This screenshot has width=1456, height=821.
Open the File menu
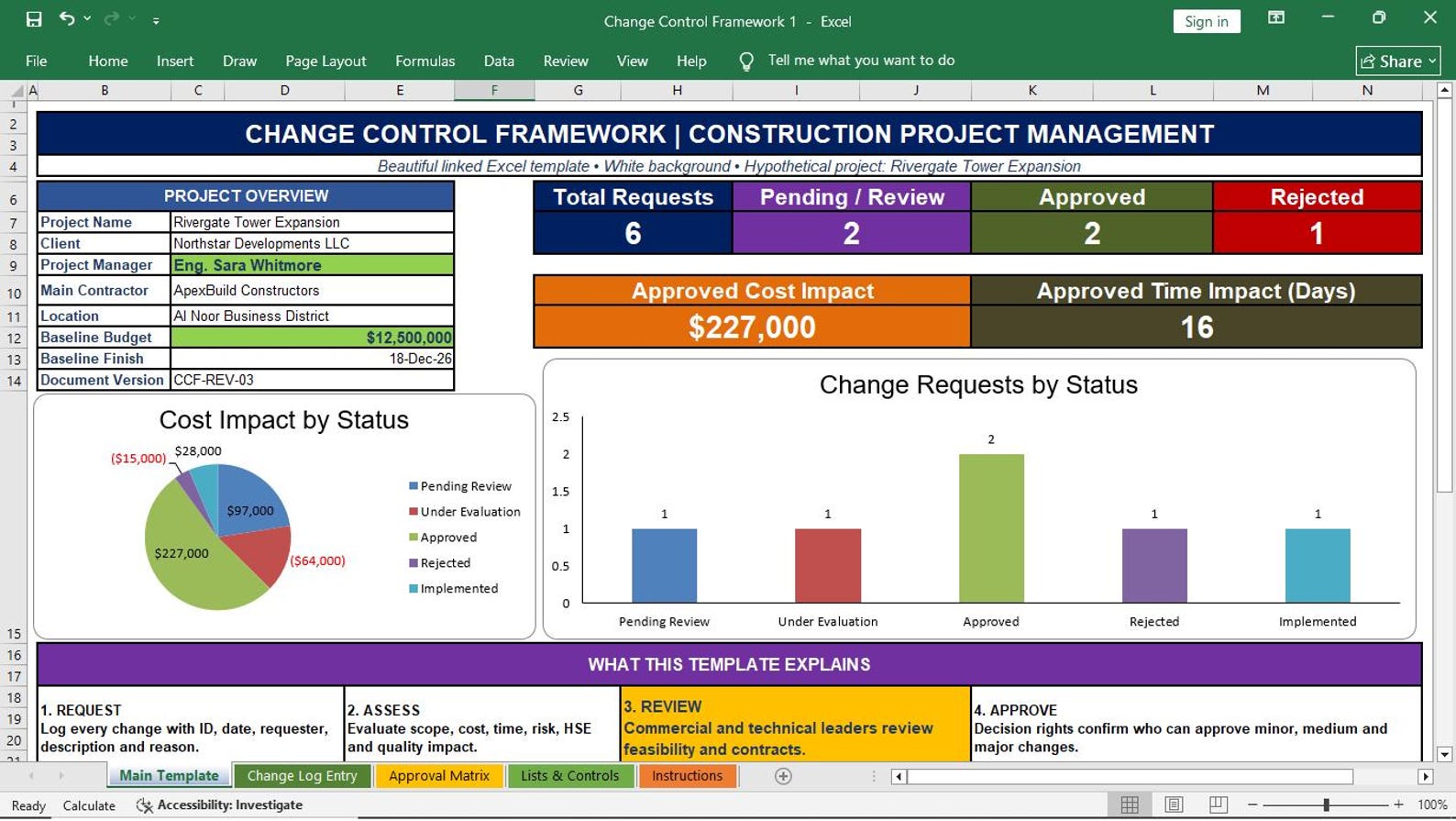(37, 61)
